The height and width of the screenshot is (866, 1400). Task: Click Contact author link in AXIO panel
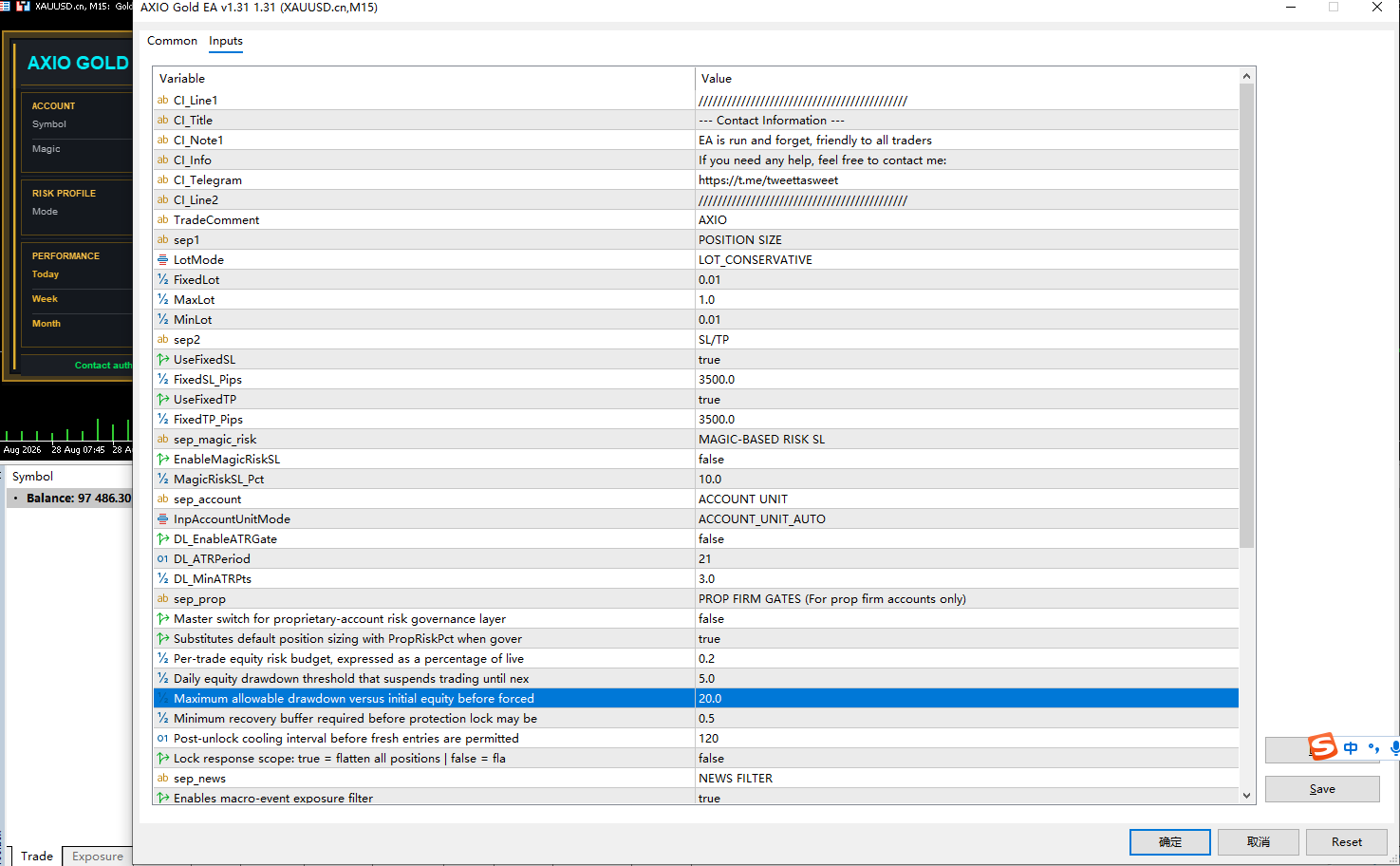pos(103,365)
